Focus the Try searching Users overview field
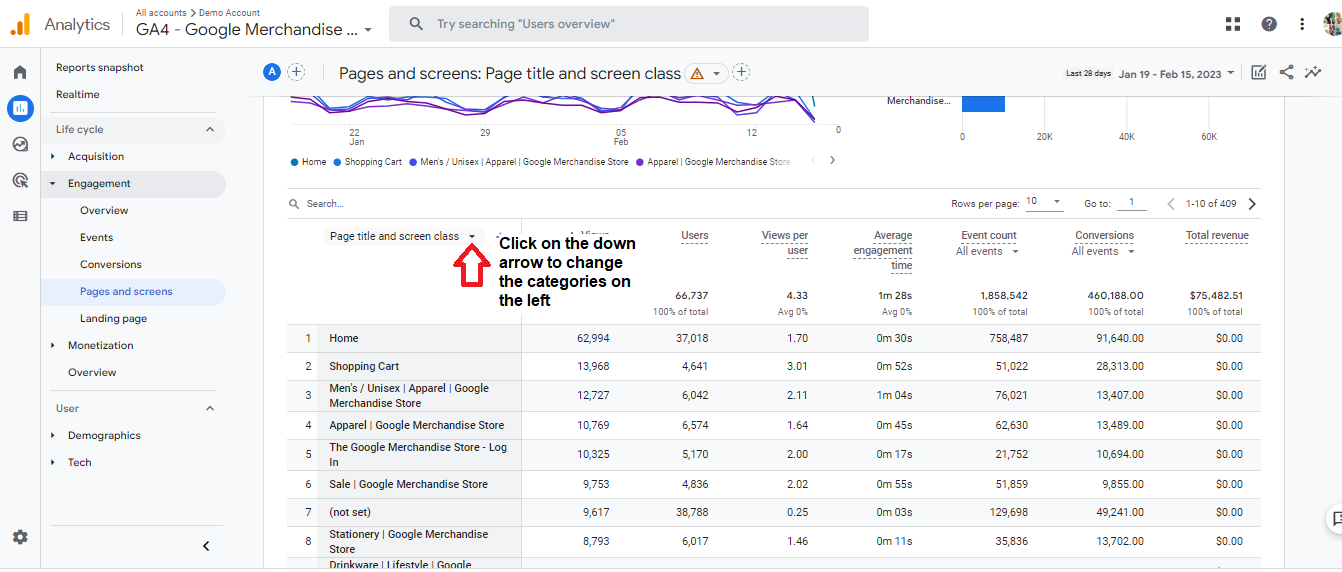 point(628,24)
